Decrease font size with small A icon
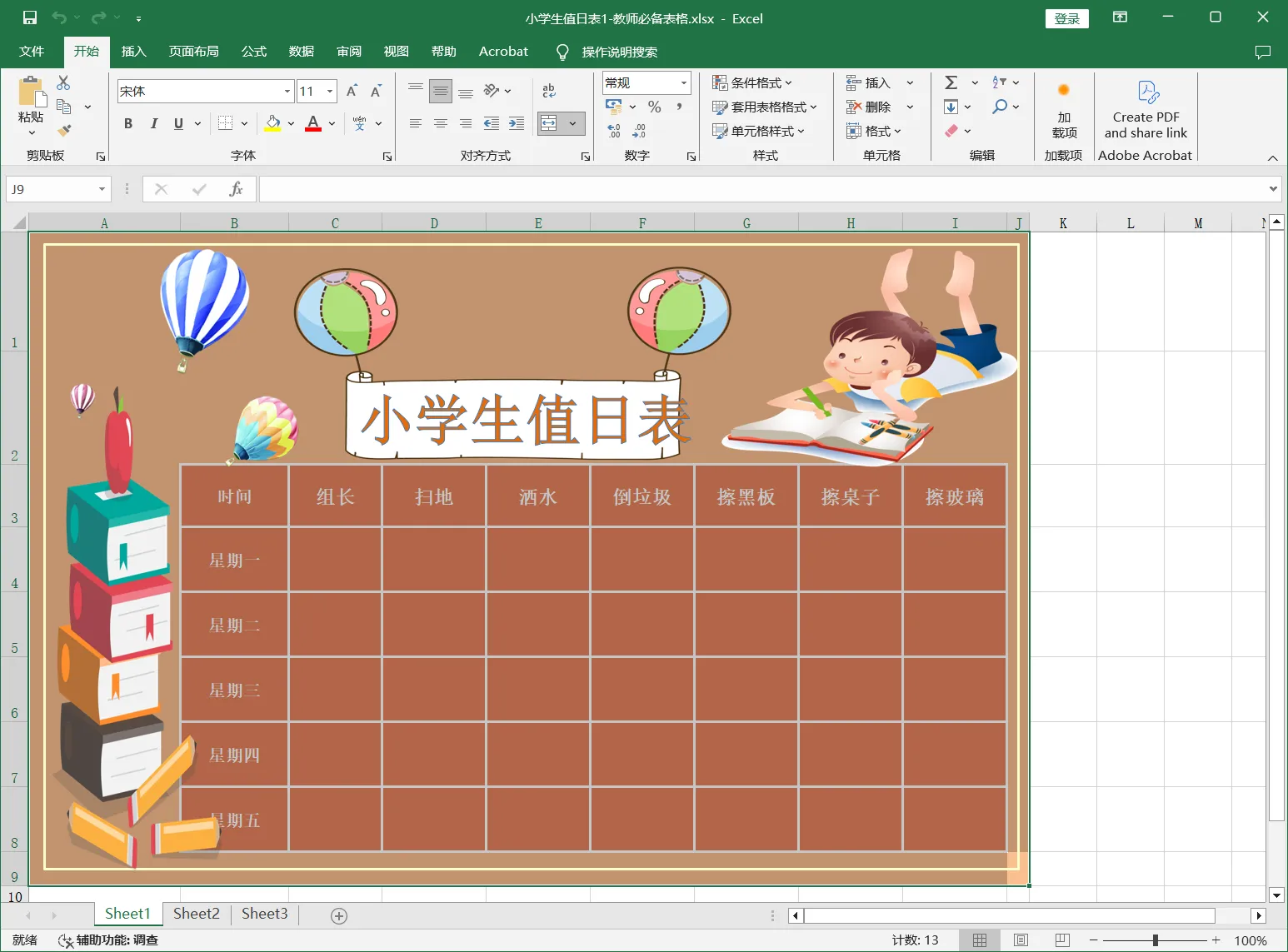Image resolution: width=1288 pixels, height=952 pixels. 376,91
